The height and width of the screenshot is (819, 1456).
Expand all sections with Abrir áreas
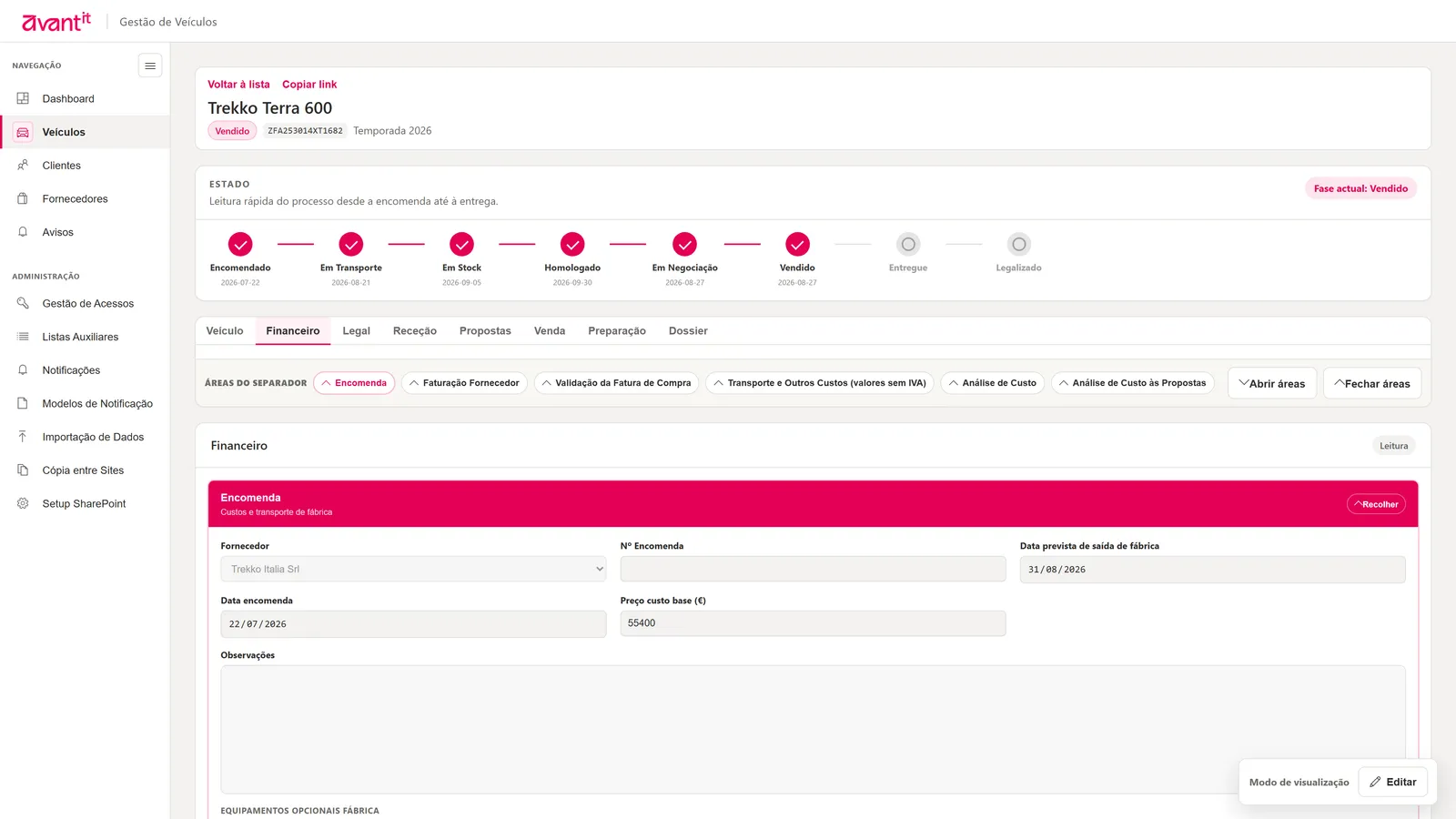click(1272, 383)
